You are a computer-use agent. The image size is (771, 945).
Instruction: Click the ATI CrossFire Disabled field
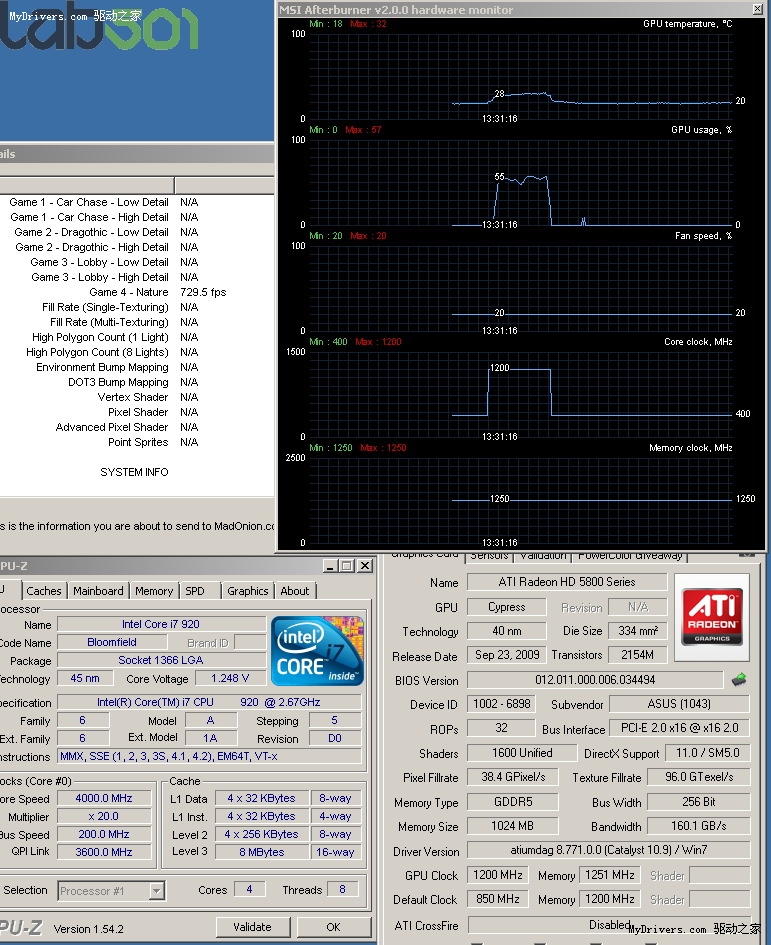coord(609,925)
